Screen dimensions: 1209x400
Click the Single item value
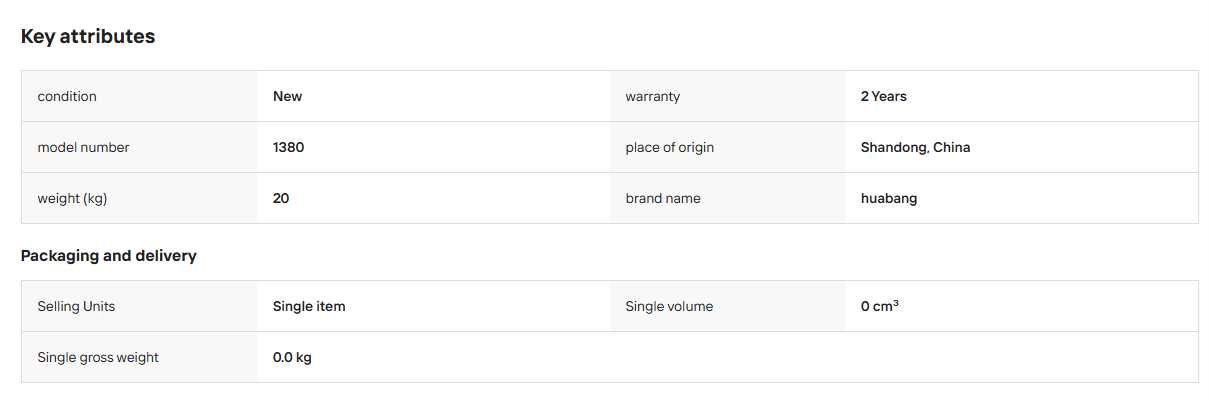pos(310,306)
